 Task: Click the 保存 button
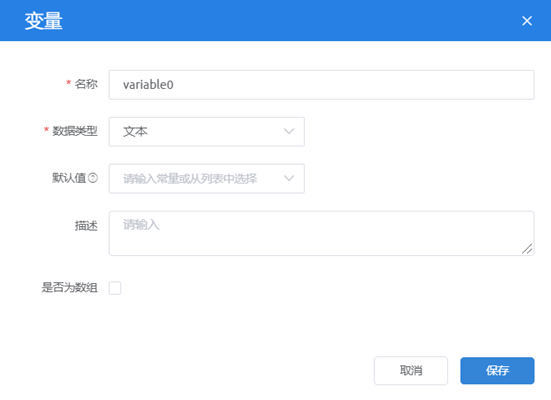pyautogui.click(x=497, y=370)
